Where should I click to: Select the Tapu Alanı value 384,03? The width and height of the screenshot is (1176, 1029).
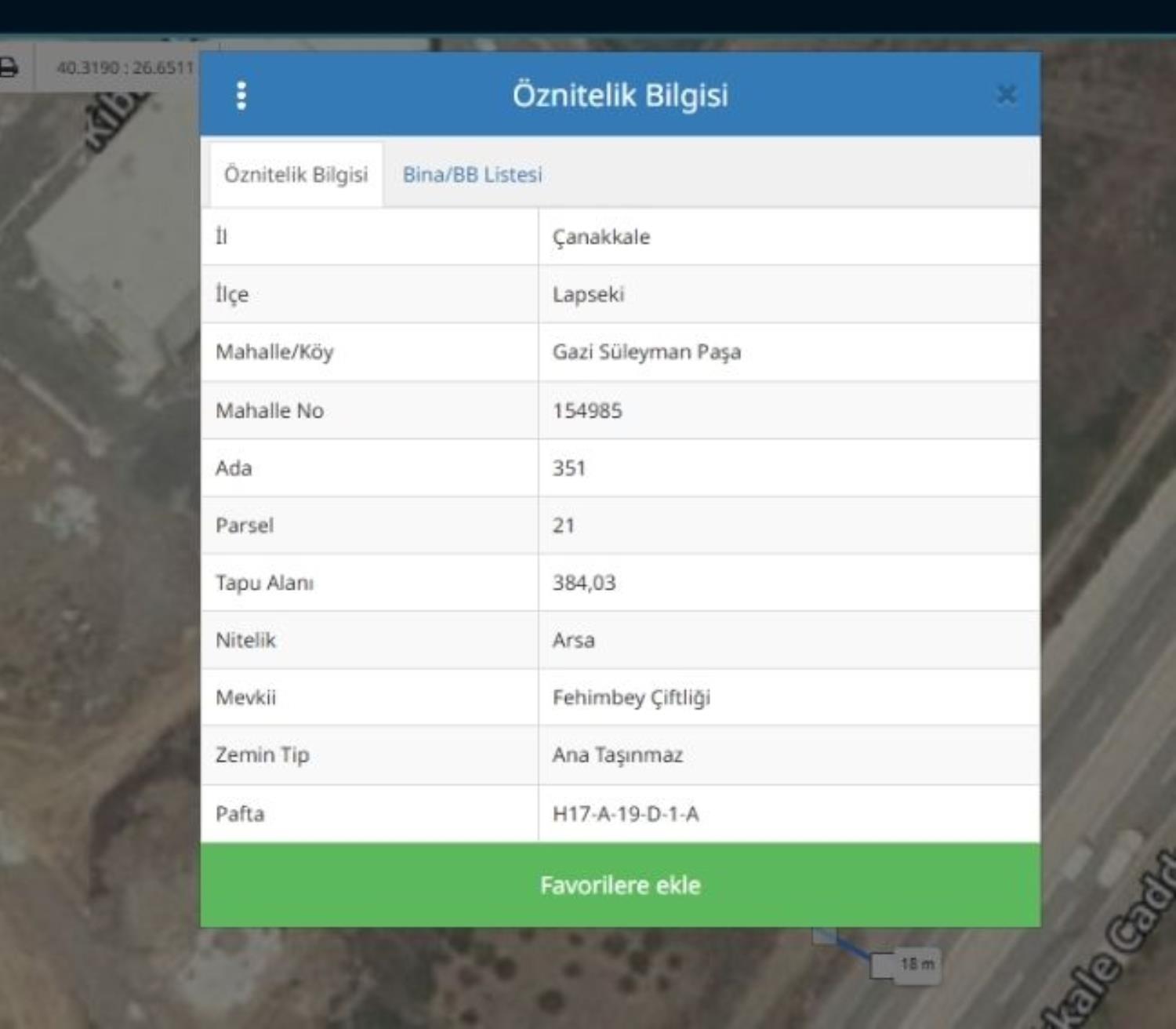tap(584, 583)
